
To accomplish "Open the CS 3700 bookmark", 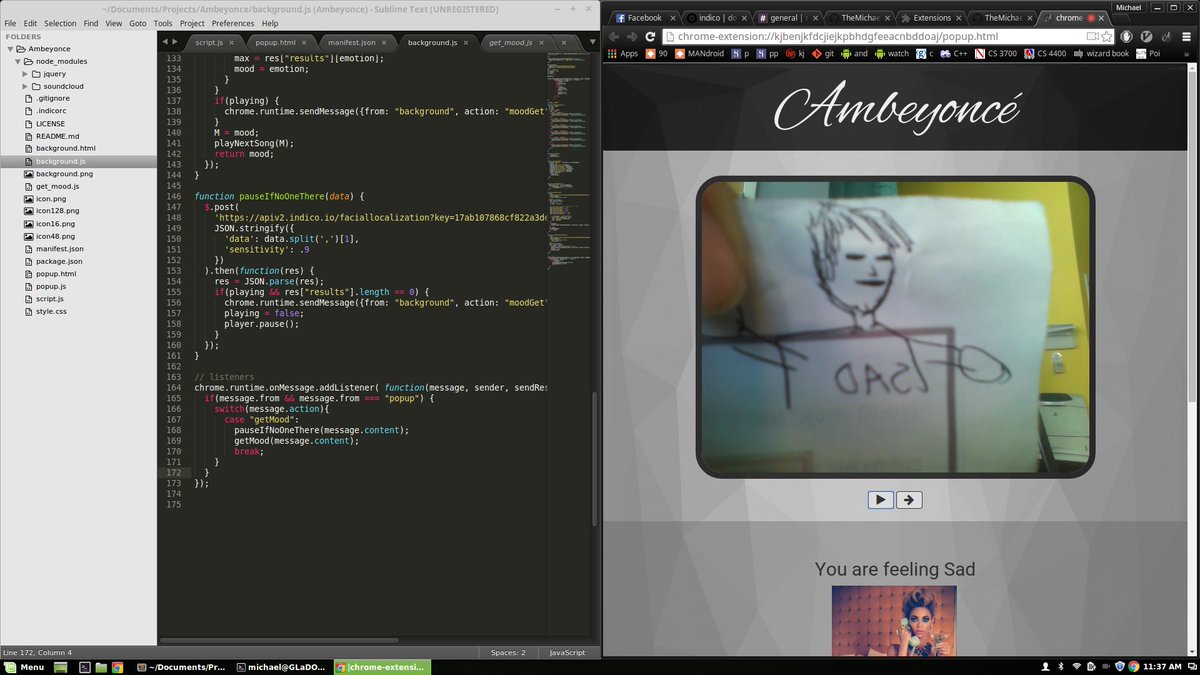I will tap(997, 54).
